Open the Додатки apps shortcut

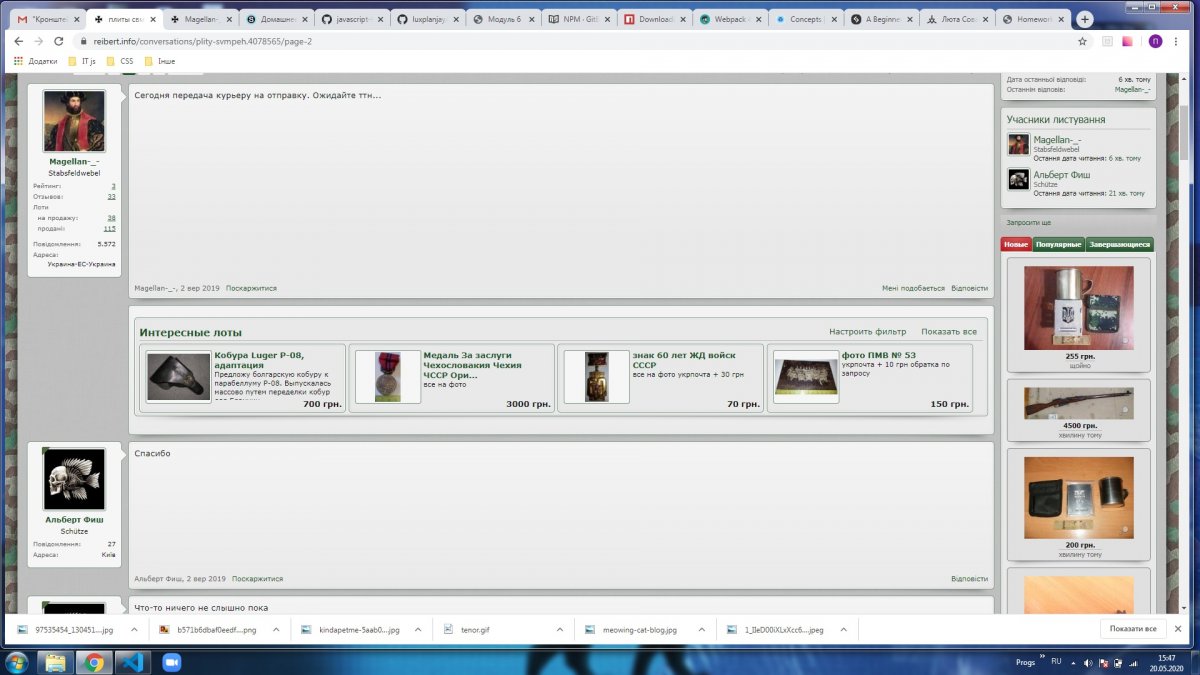(x=36, y=61)
